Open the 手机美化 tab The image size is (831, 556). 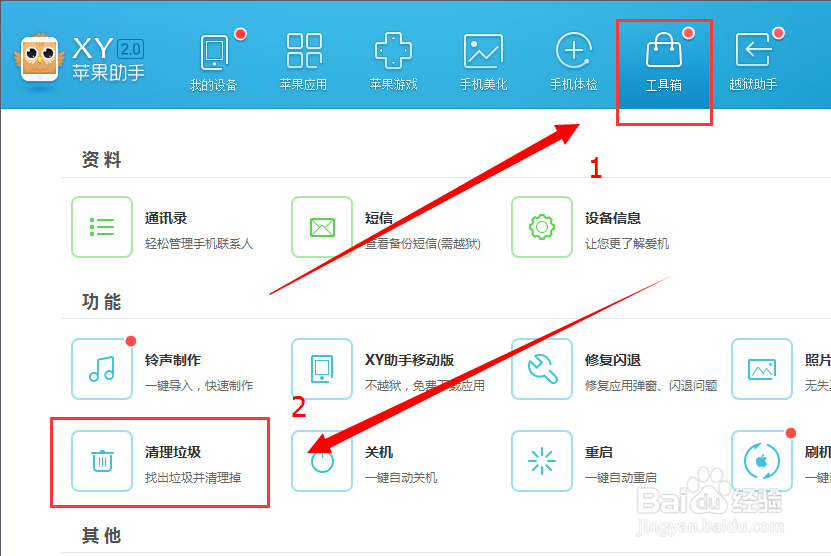coord(483,62)
